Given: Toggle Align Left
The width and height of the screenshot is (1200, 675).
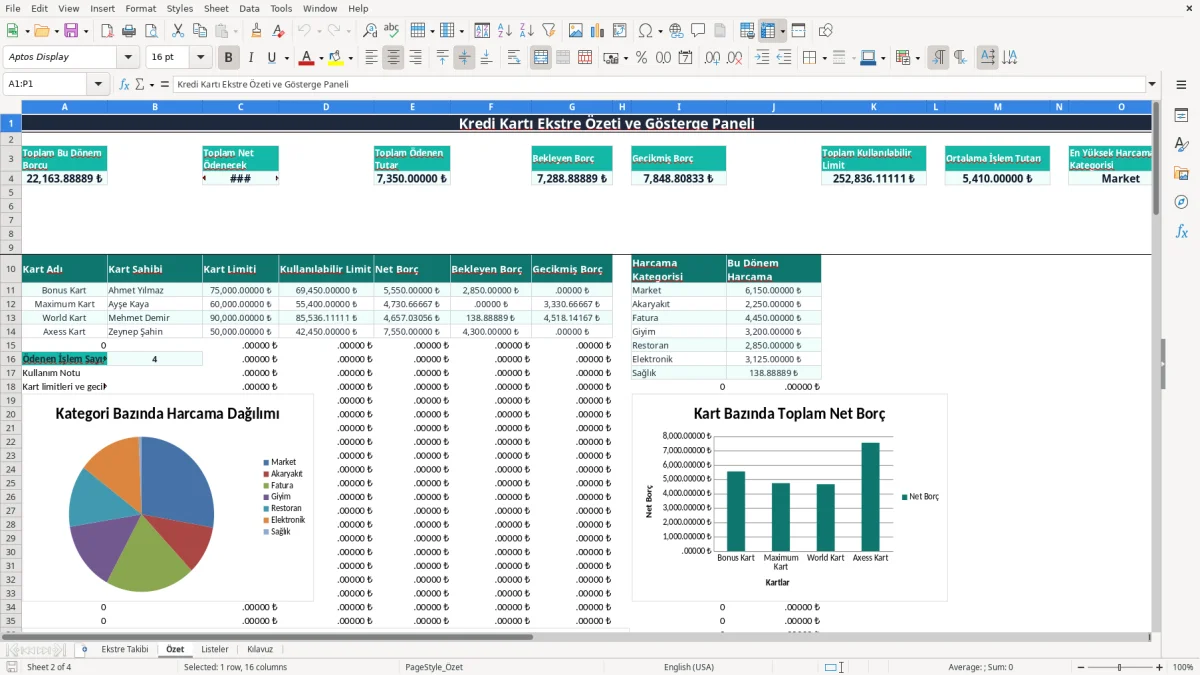Looking at the screenshot, I should pos(371,58).
